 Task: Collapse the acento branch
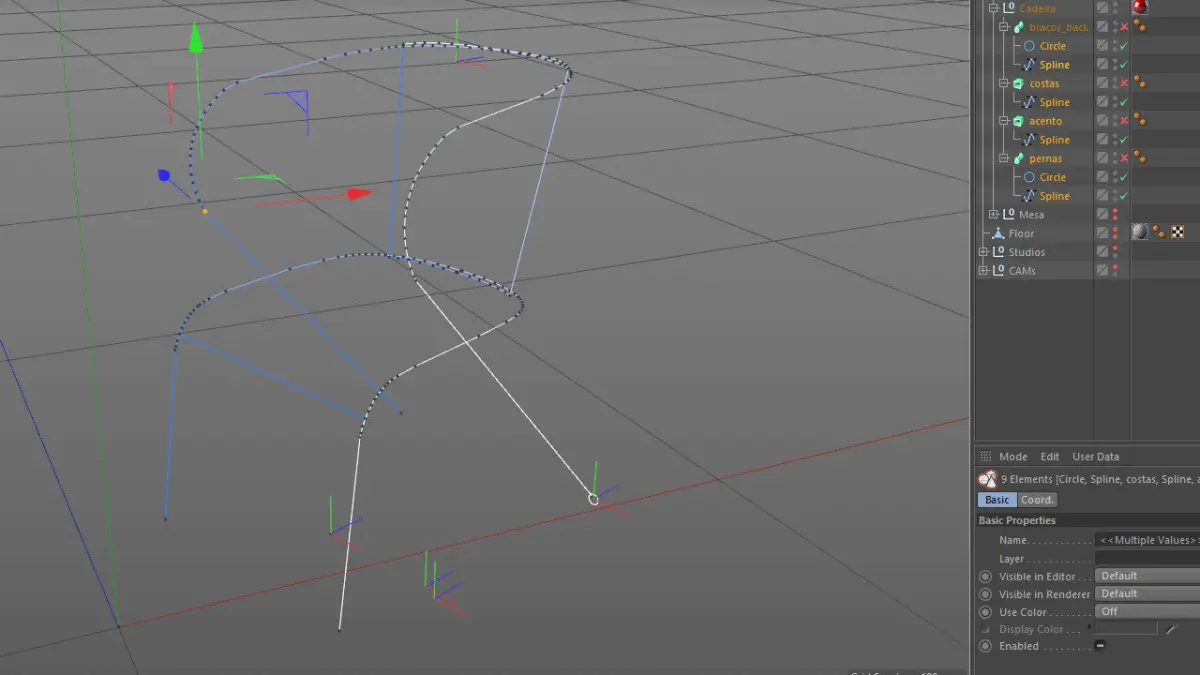(x=1004, y=121)
